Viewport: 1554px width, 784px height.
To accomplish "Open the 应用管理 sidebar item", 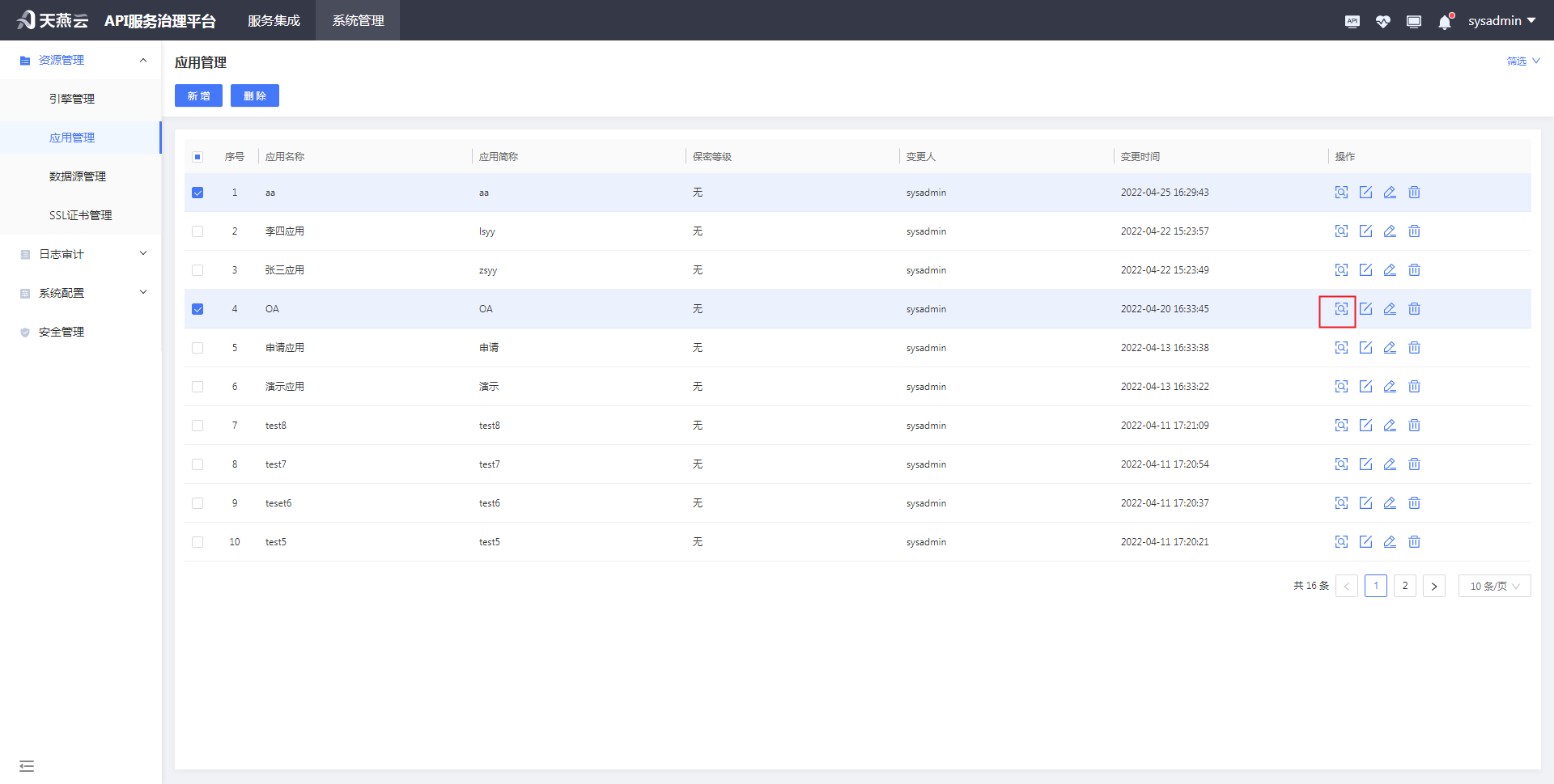I will coord(72,138).
